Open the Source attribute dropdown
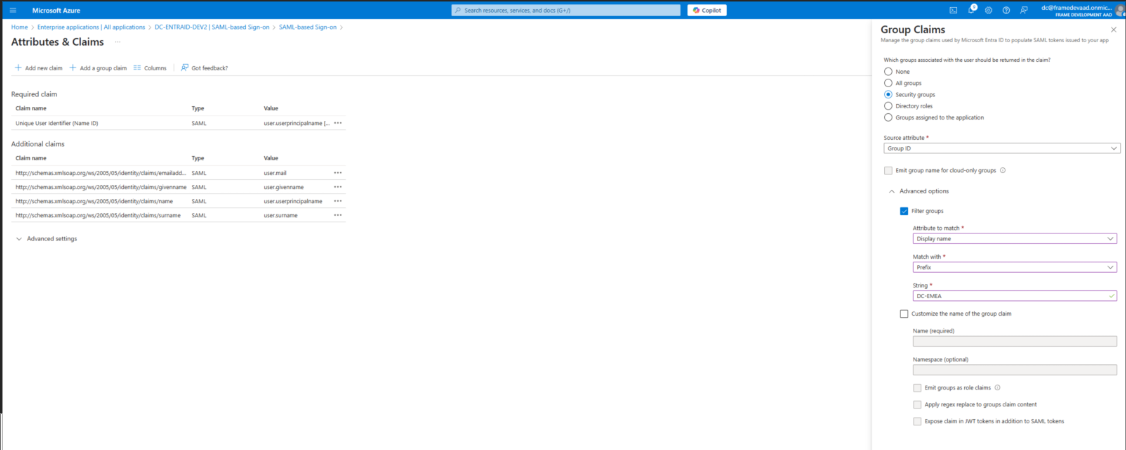The height and width of the screenshot is (450, 1126). click(1001, 148)
